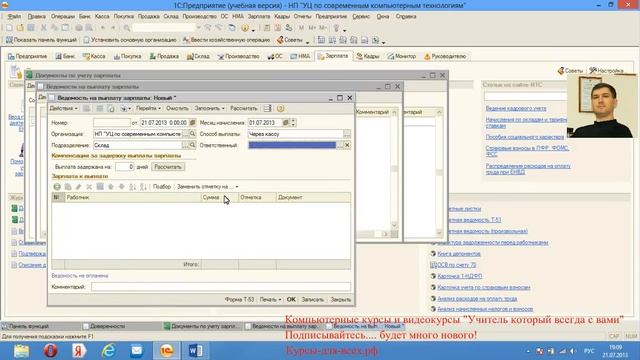Screen dimensions: 640x360
Task: Click the days delay input field
Action: (x=124, y=167)
